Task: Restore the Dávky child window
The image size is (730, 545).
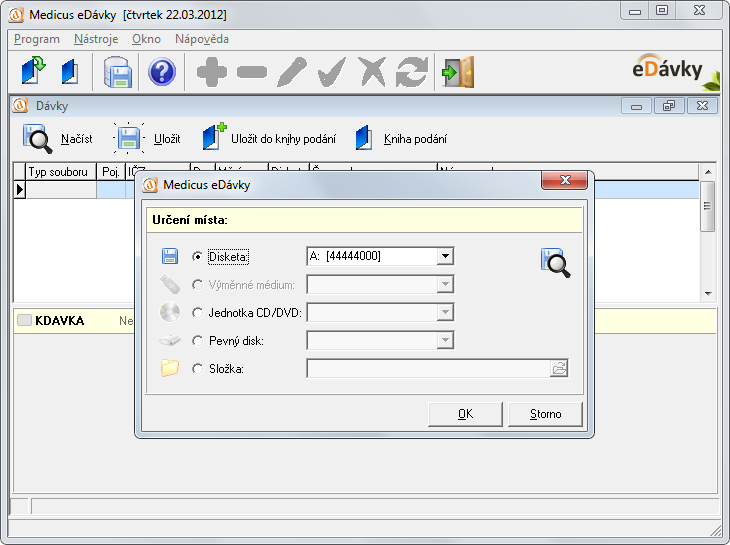Action: click(669, 106)
